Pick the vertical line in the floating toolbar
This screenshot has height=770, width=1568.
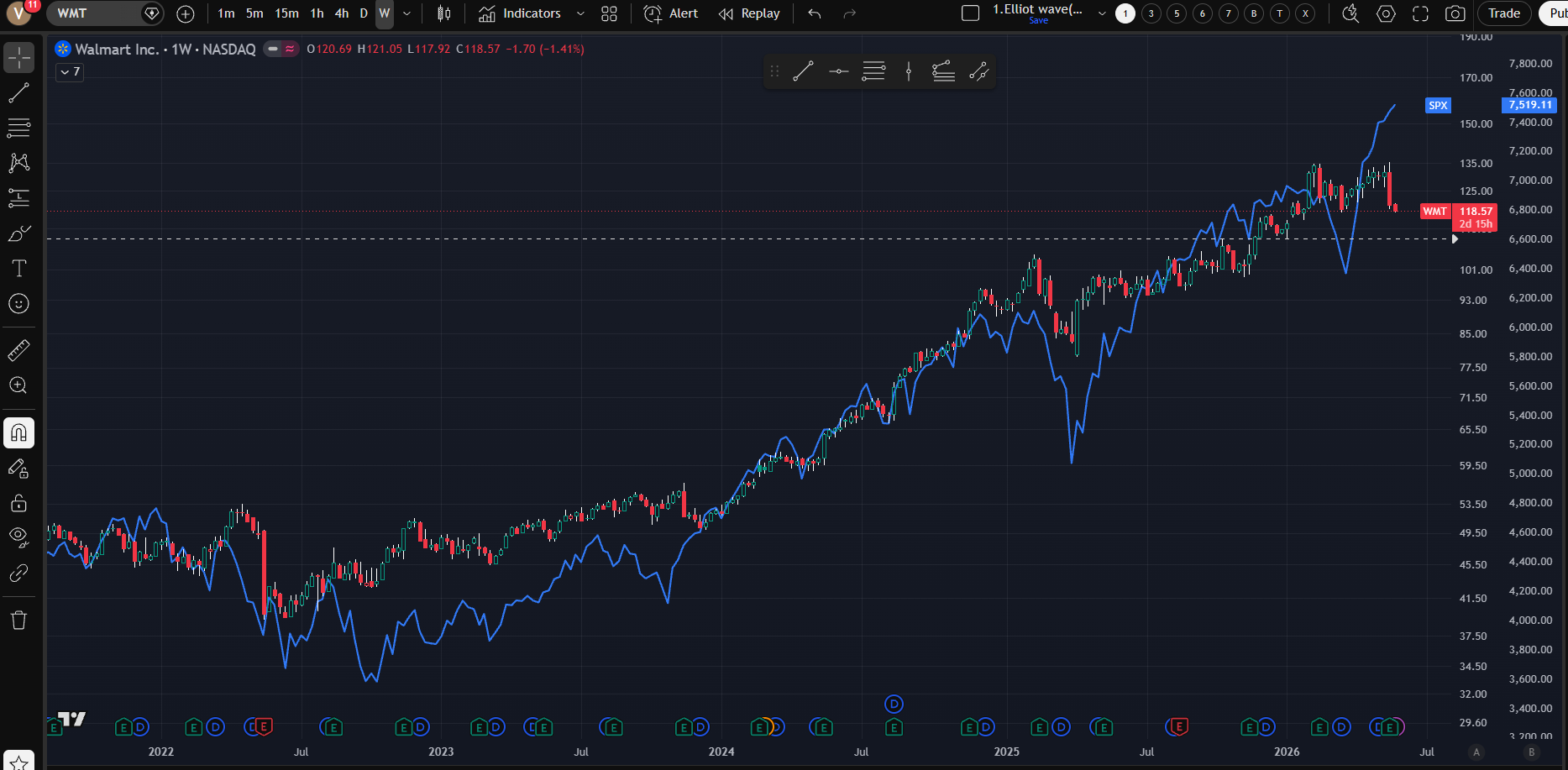pyautogui.click(x=909, y=71)
